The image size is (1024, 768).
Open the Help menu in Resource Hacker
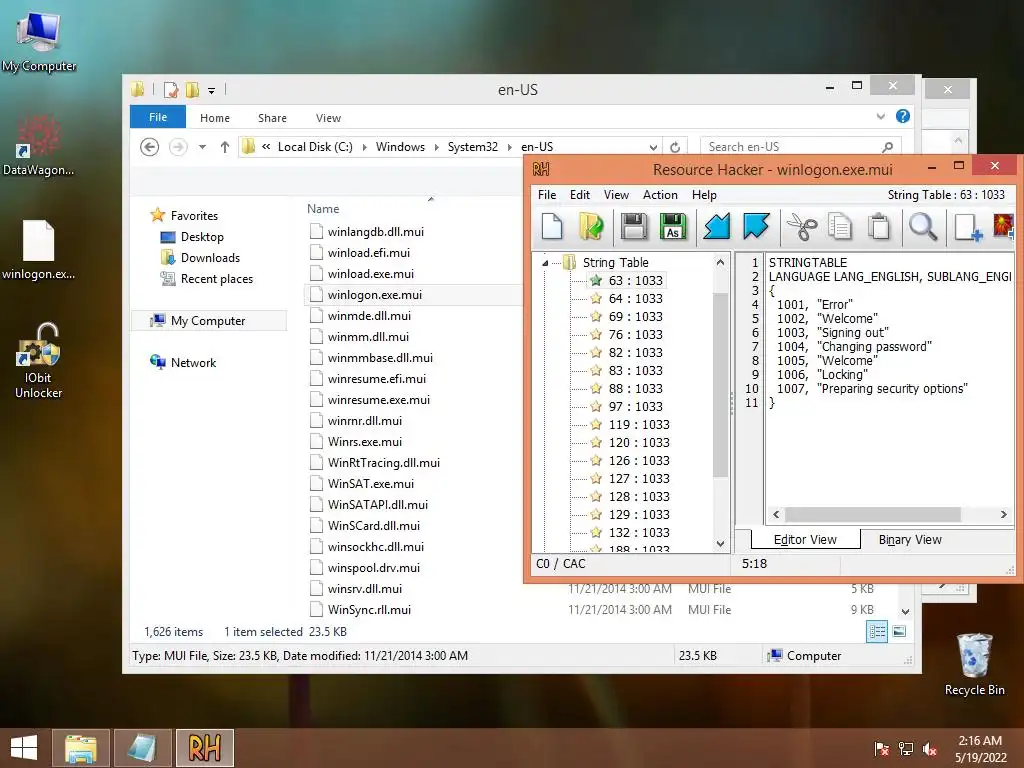pyautogui.click(x=704, y=195)
